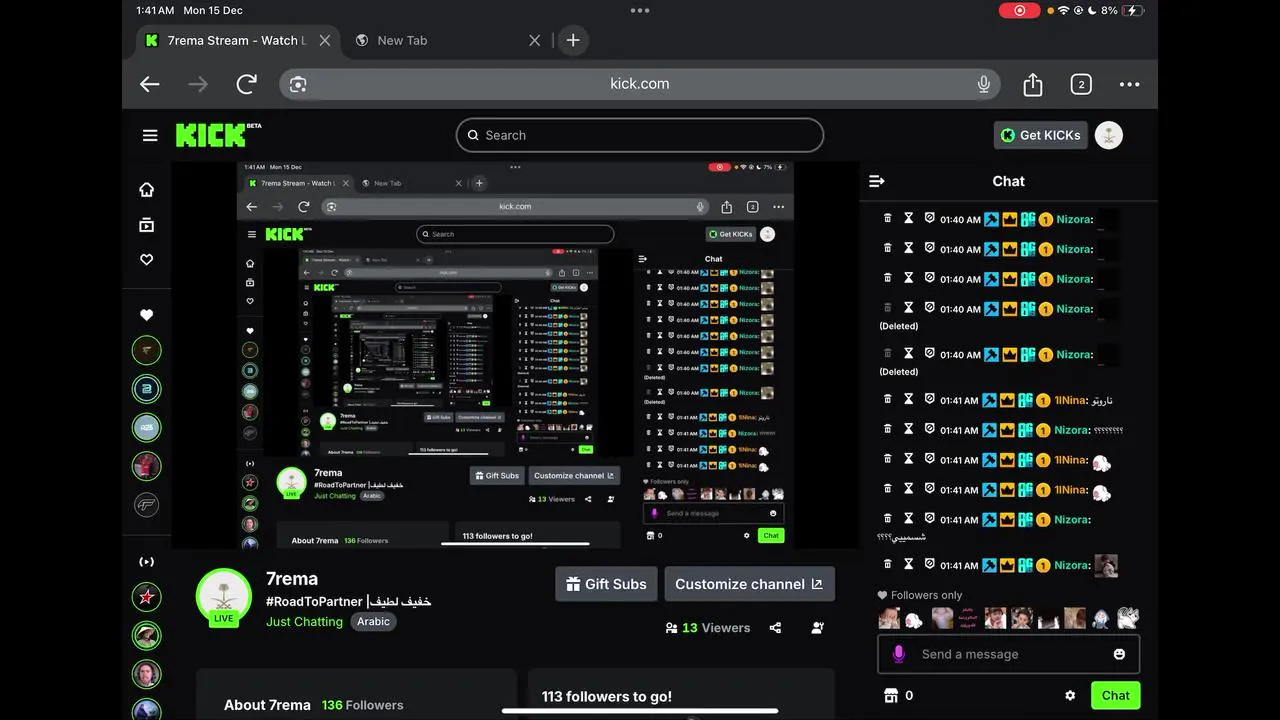Tap voice search mic in address bar
The width and height of the screenshot is (1280, 720).
(x=984, y=84)
